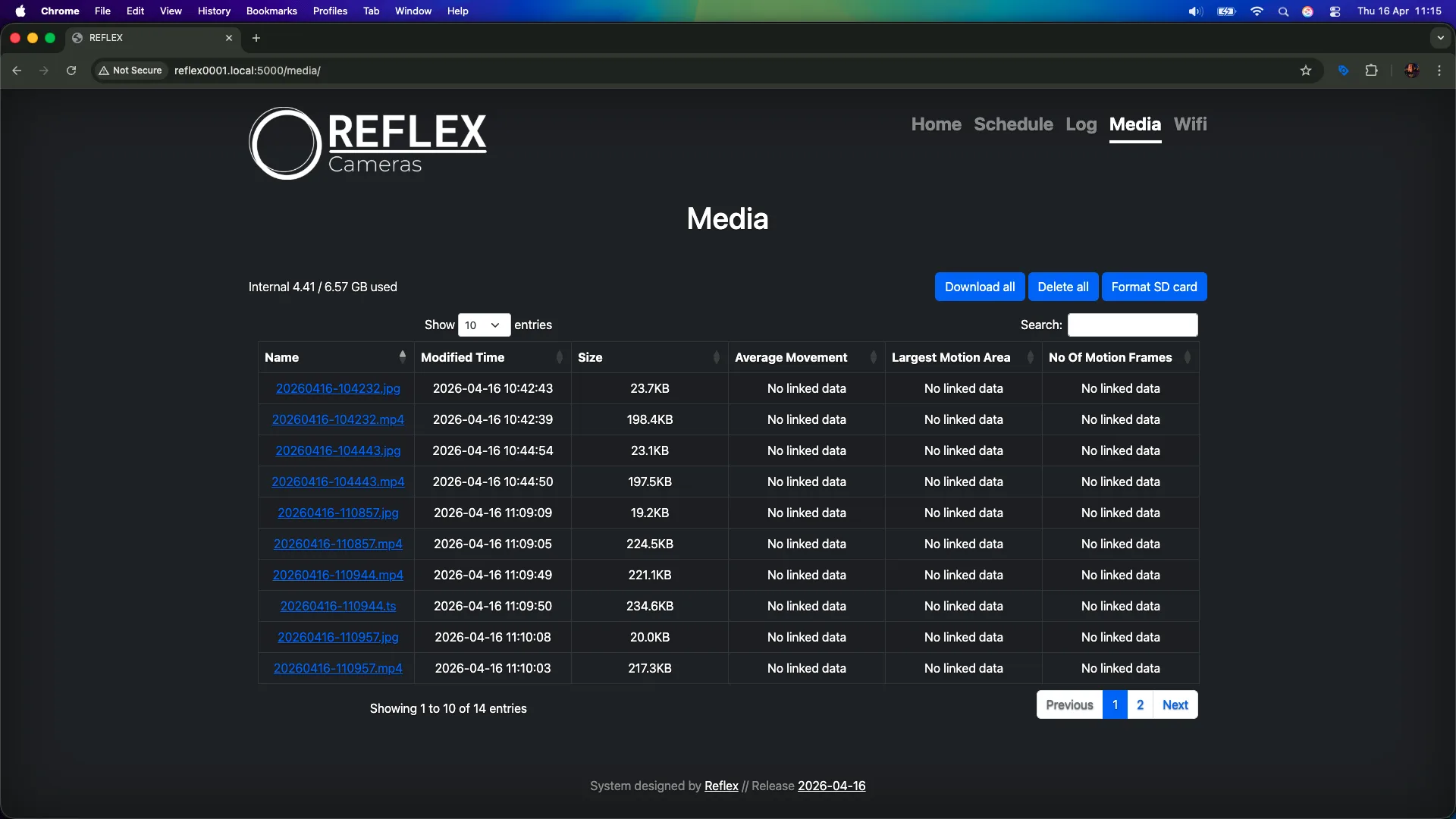Open the Wifi navigation tab
The height and width of the screenshot is (819, 1456).
click(1190, 124)
